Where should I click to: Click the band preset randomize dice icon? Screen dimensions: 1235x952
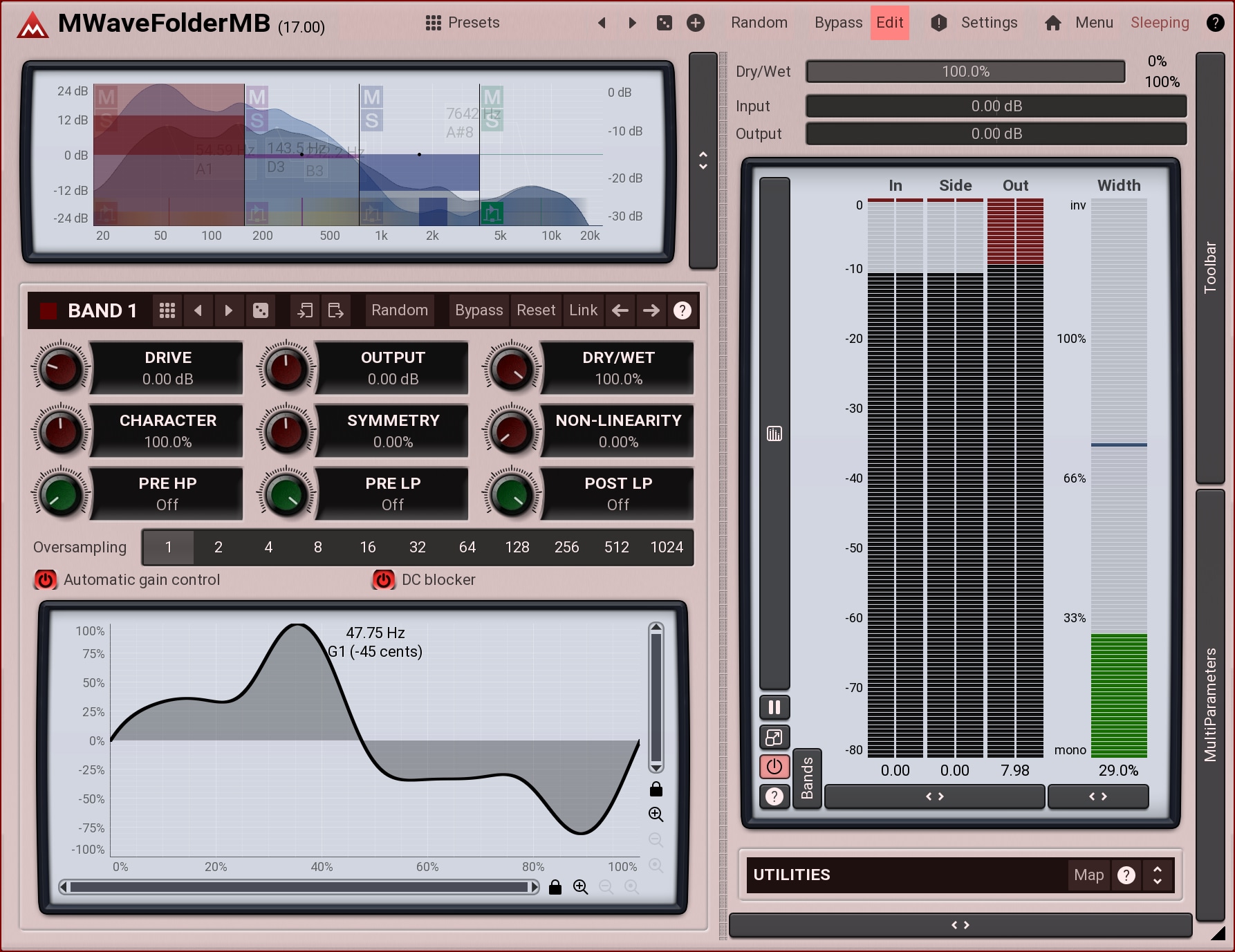(x=261, y=310)
